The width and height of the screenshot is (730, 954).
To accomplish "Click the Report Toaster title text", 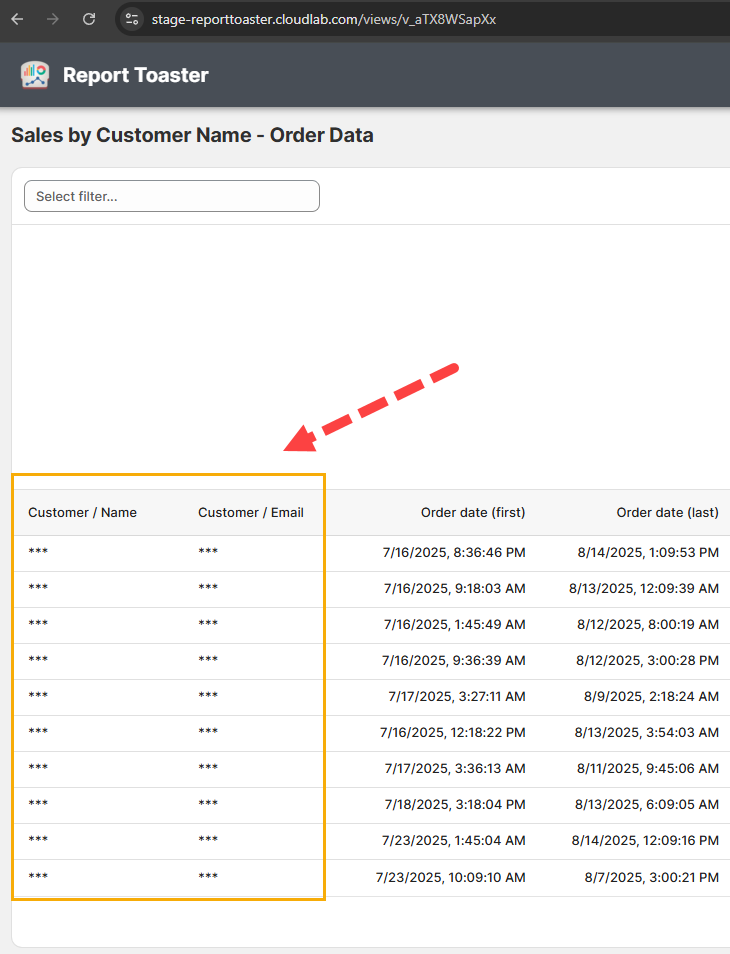I will point(135,75).
